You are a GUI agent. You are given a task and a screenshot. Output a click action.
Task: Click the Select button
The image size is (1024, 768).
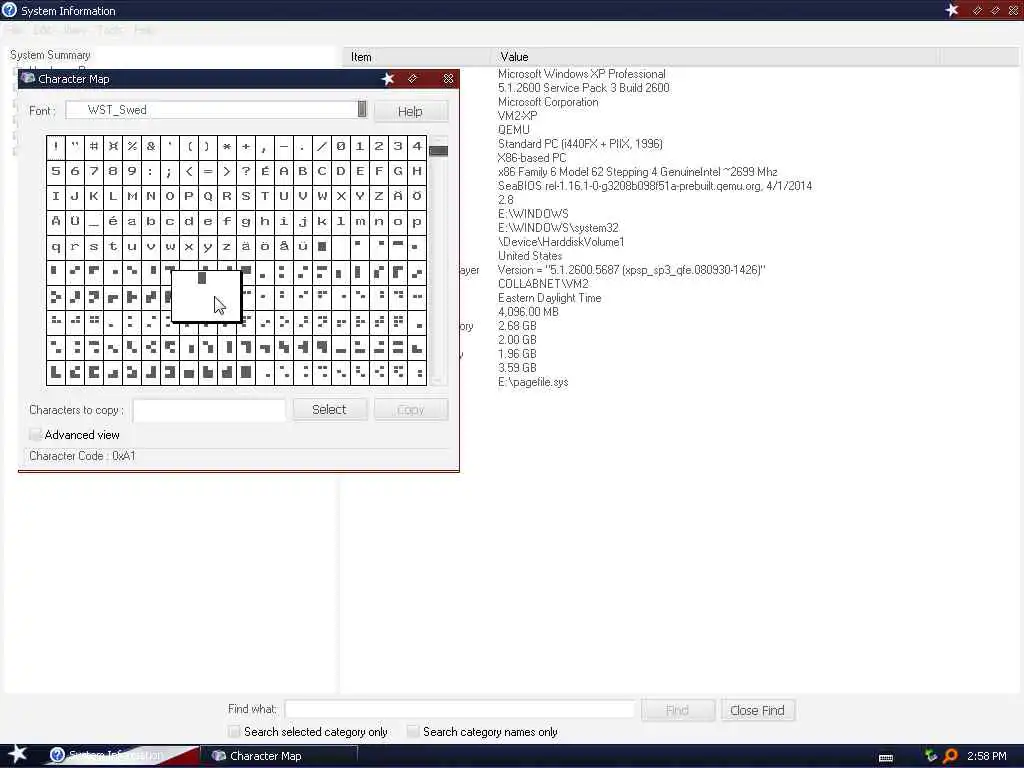[329, 409]
